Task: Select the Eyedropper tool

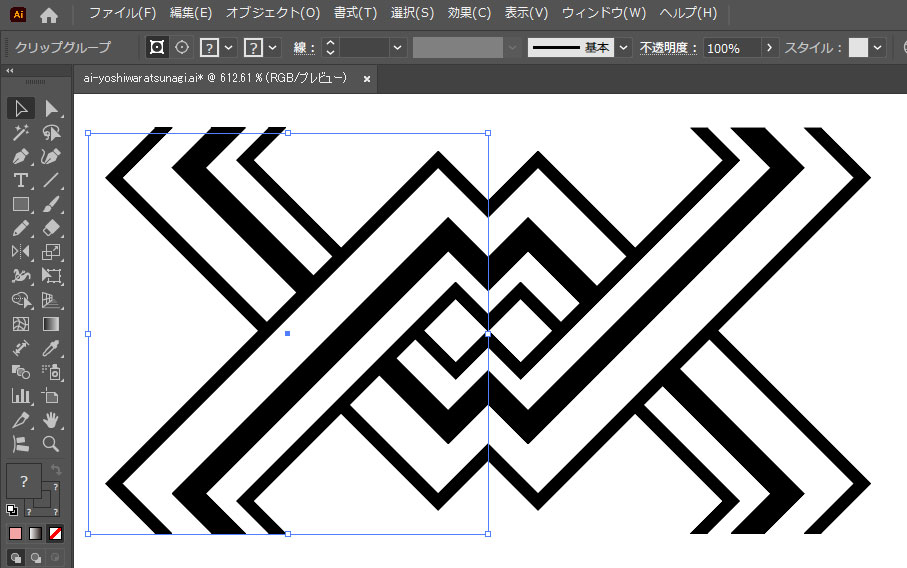Action: point(52,349)
